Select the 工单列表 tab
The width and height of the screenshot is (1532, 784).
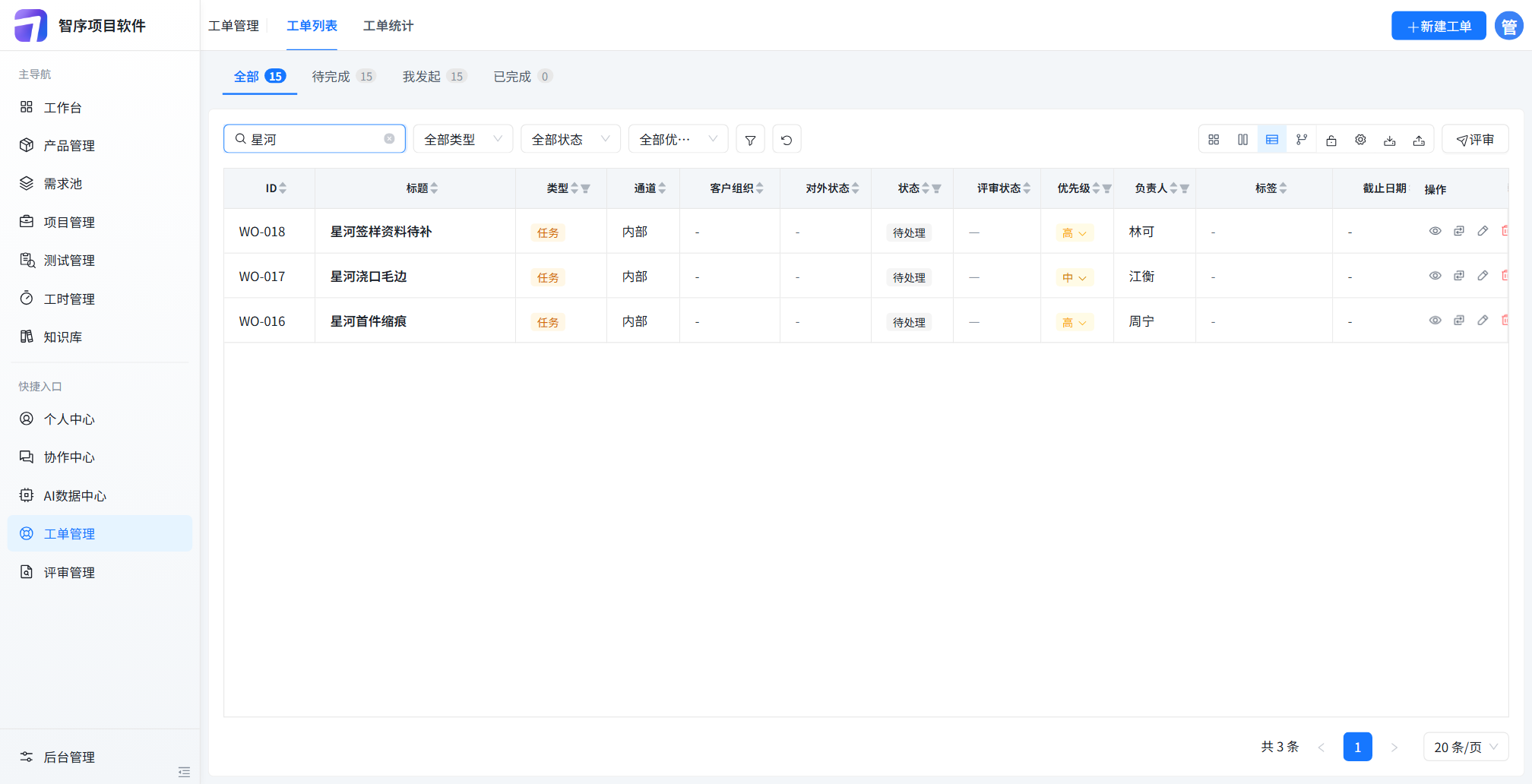312,26
